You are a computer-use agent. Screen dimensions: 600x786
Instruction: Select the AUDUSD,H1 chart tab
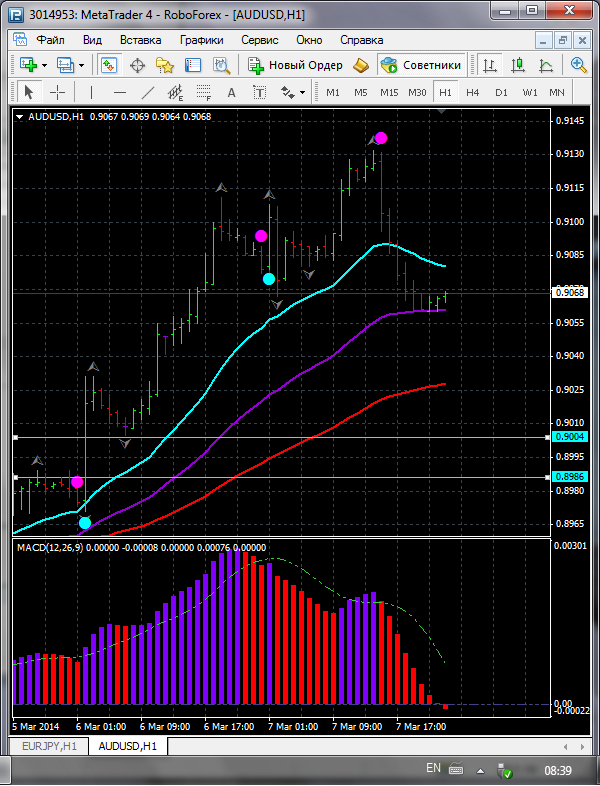(x=127, y=746)
